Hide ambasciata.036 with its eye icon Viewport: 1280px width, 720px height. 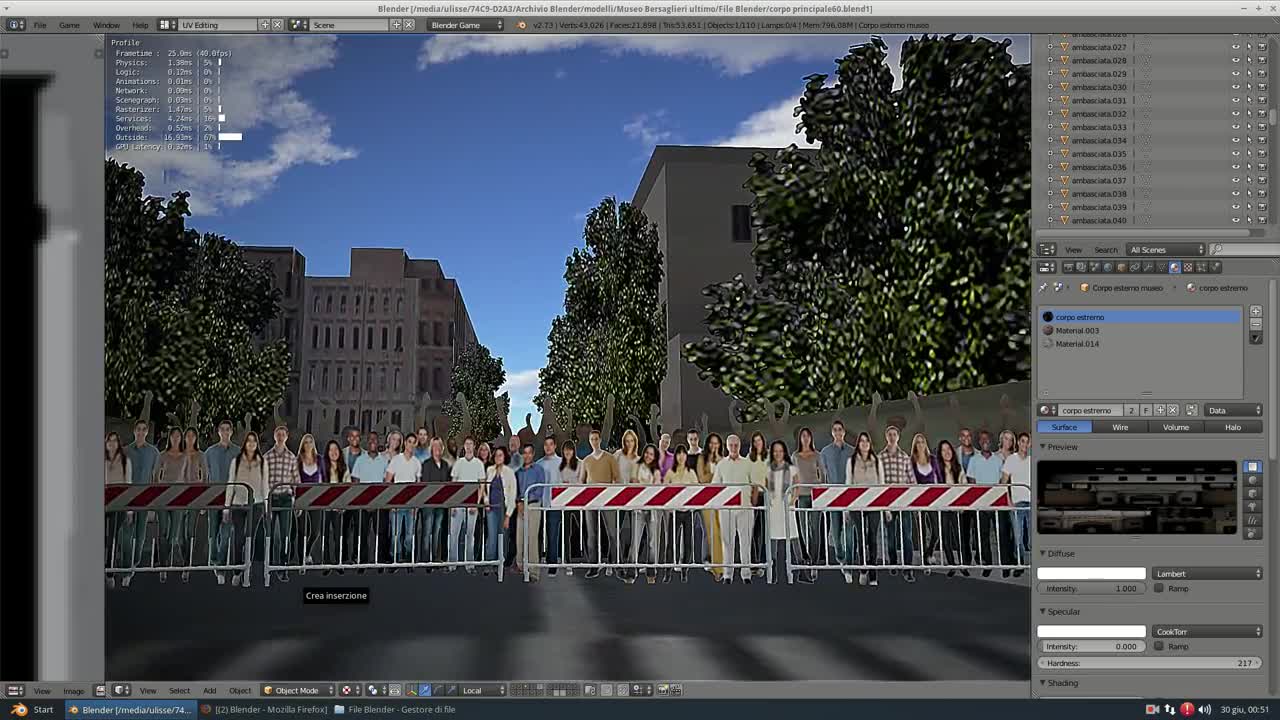(x=1235, y=167)
